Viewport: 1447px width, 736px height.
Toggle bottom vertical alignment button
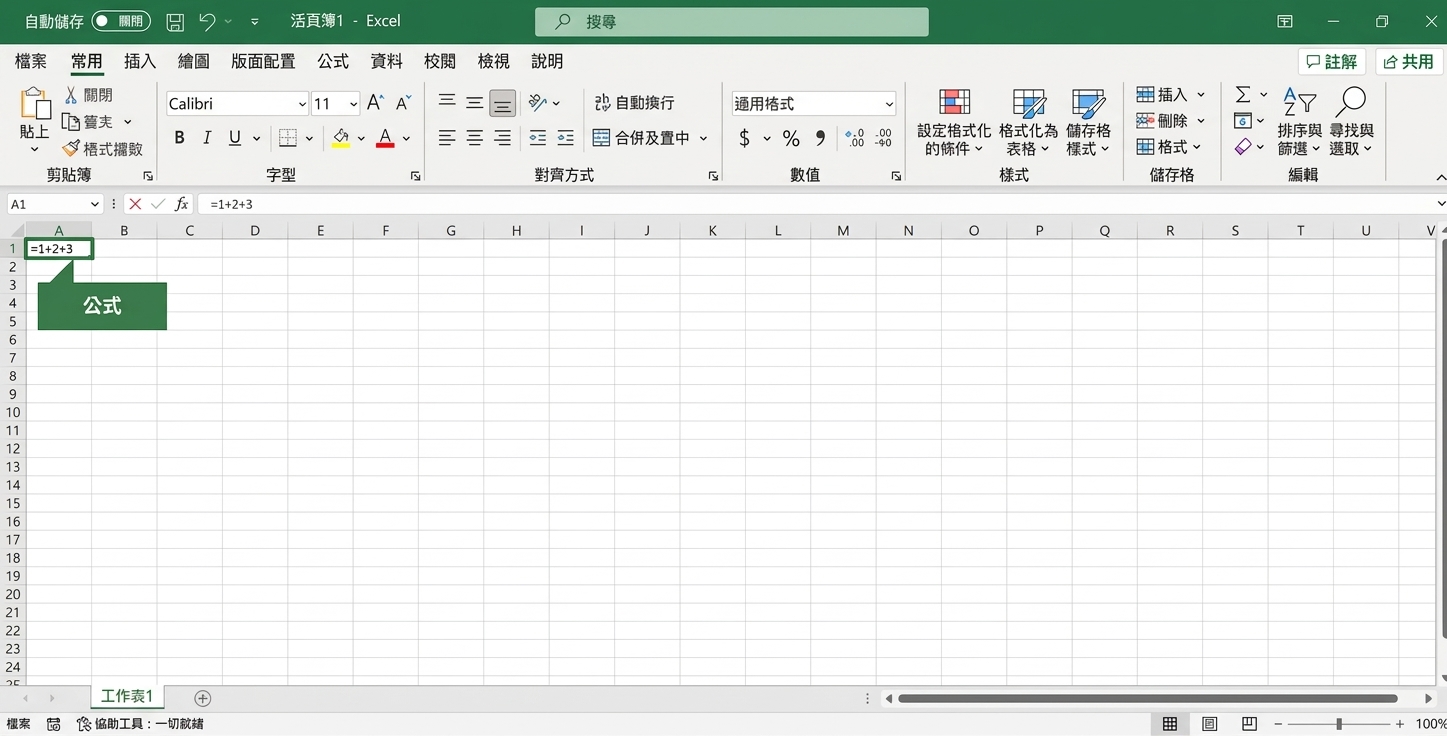(x=503, y=102)
